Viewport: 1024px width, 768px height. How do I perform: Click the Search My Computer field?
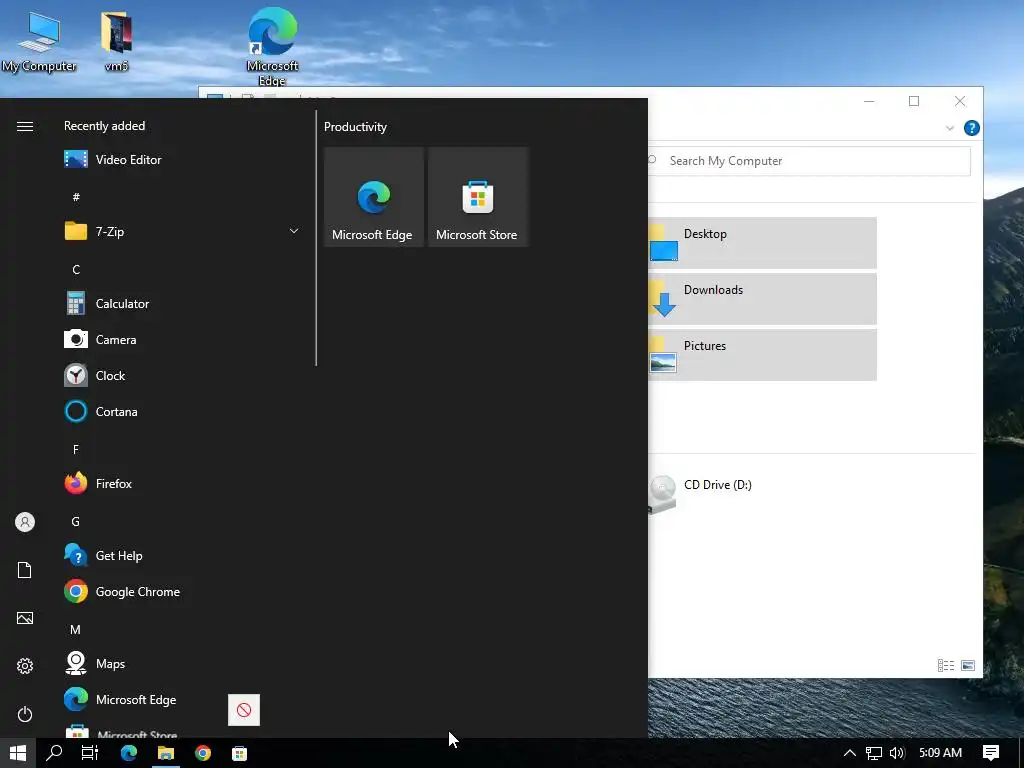tap(808, 161)
